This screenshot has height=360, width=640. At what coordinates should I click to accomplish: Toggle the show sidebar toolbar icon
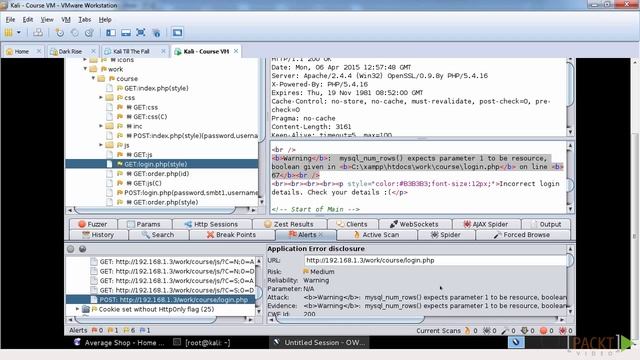click(111, 33)
